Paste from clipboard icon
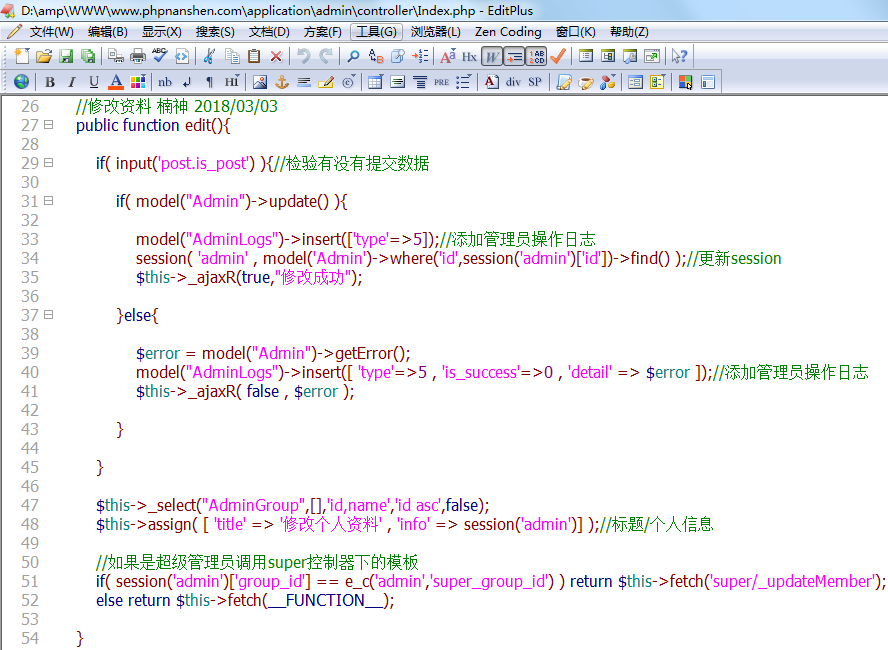Screen dimensions: 888x650 pyautogui.click(x=254, y=56)
